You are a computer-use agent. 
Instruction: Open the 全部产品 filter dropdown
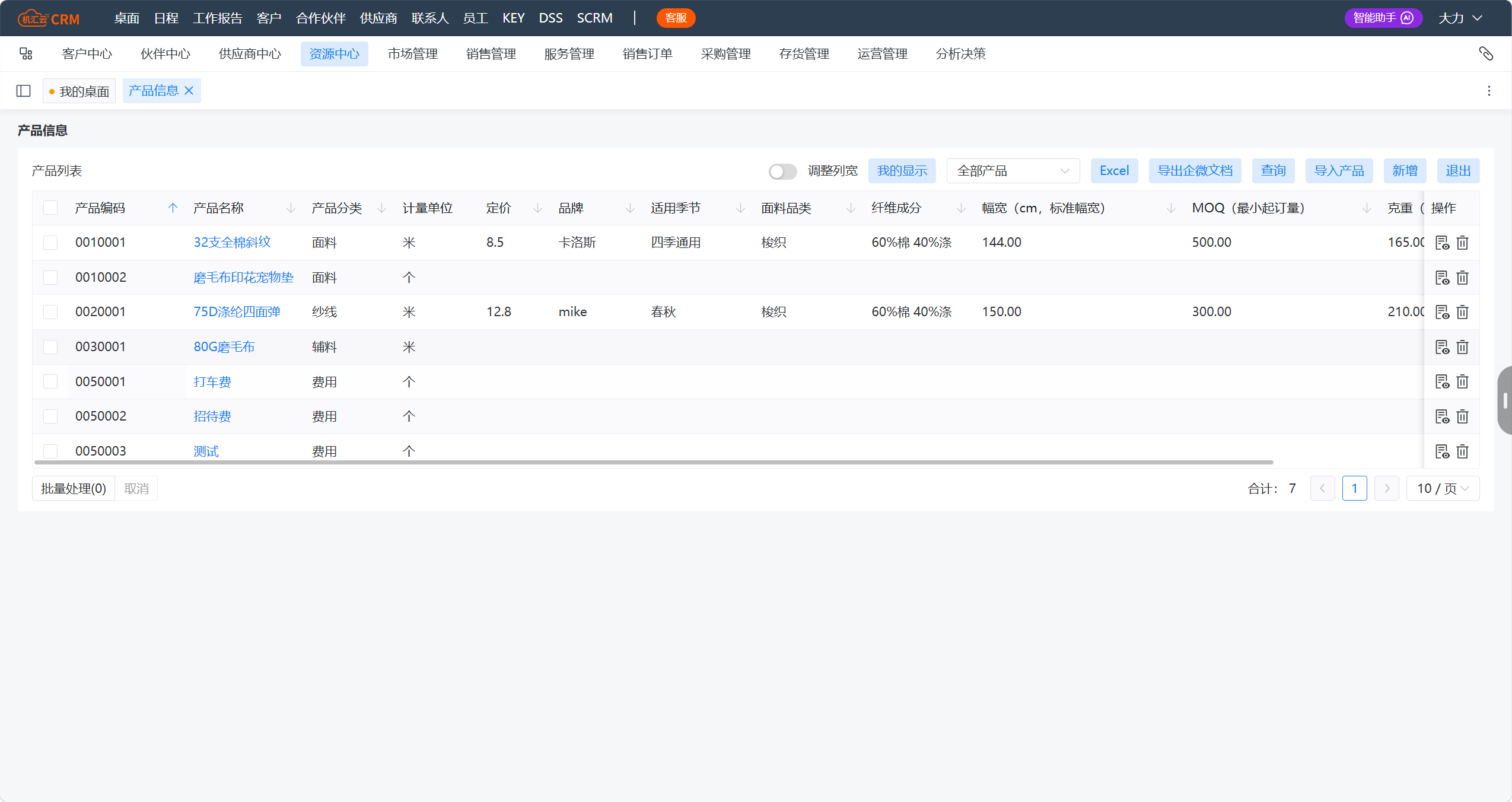point(1013,171)
